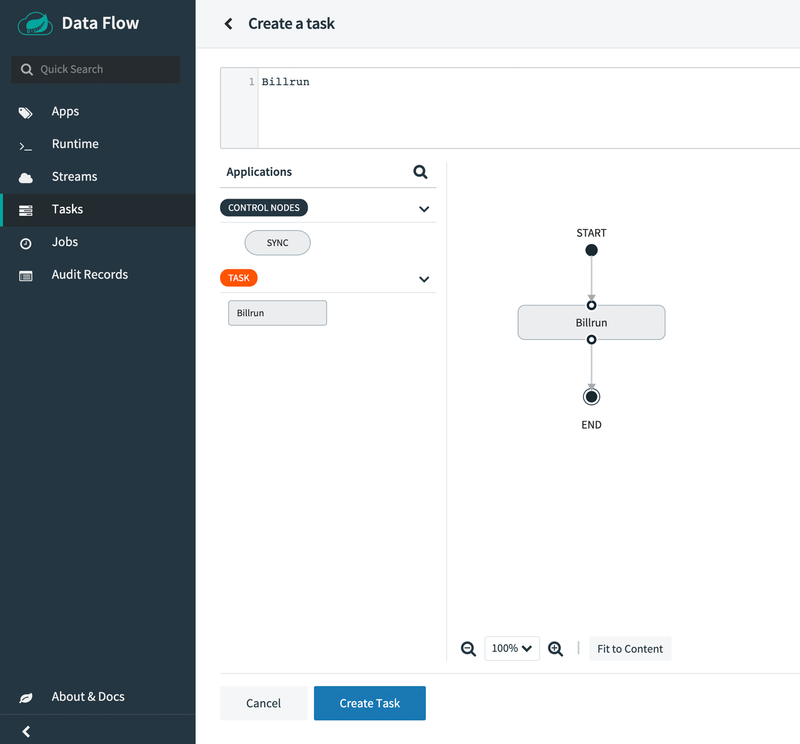Click the Quick Search magnifier icon
800x744 pixels.
(27, 69)
